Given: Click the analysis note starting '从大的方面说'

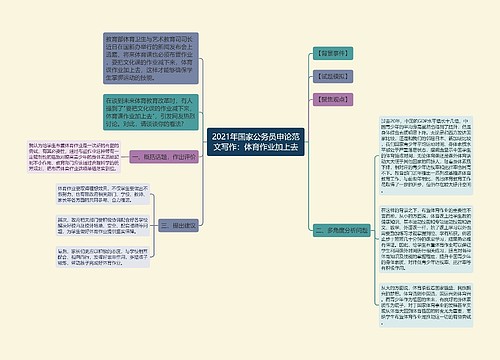Looking at the screenshot, I should 426,305.
